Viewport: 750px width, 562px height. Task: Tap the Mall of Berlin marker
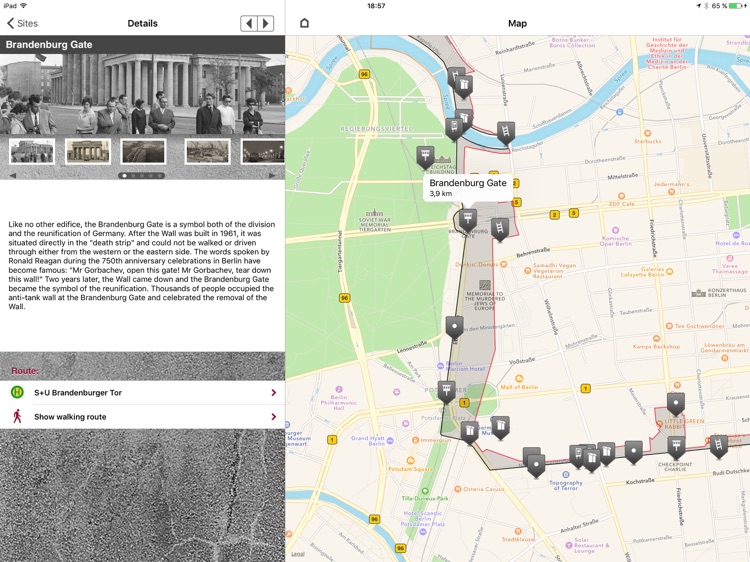[x=519, y=383]
